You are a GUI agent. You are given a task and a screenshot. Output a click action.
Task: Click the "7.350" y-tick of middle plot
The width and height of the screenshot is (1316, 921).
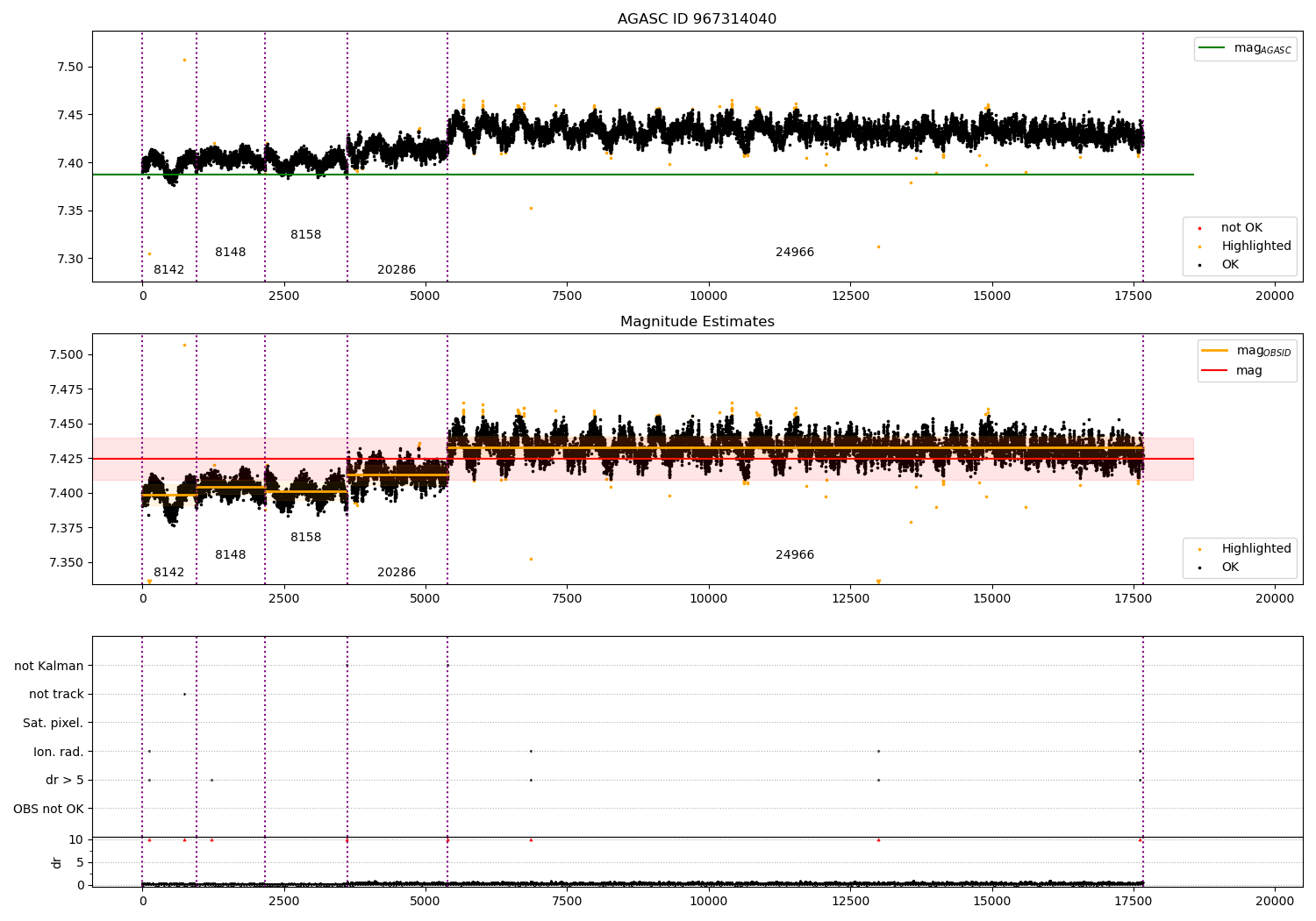66,562
